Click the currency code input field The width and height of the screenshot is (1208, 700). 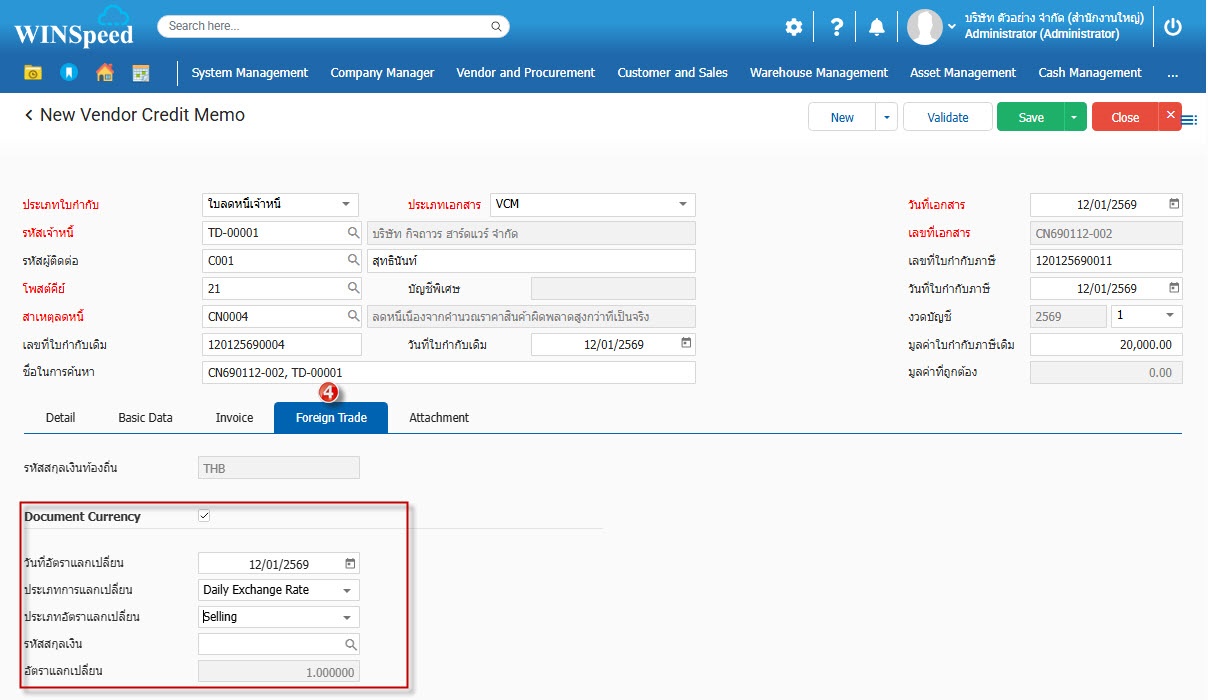click(x=270, y=644)
